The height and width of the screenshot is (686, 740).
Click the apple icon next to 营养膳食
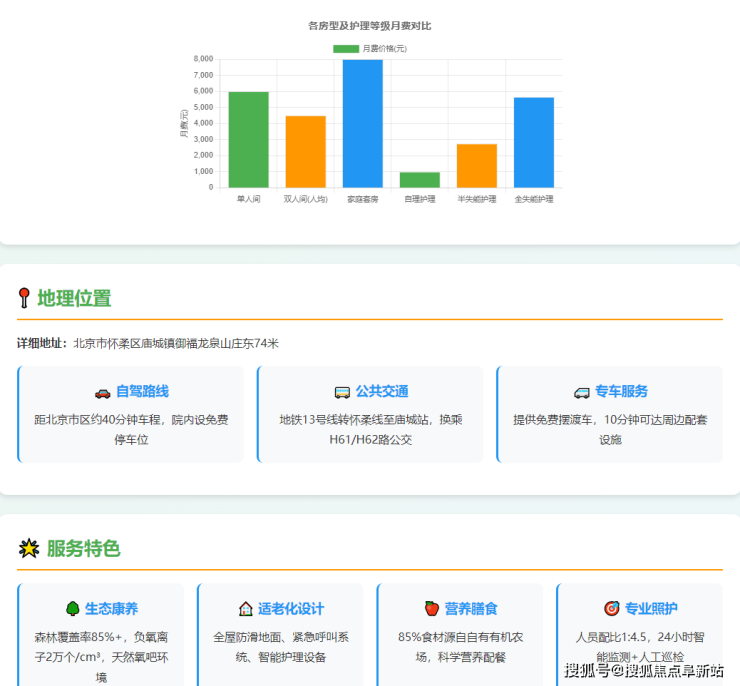432,608
